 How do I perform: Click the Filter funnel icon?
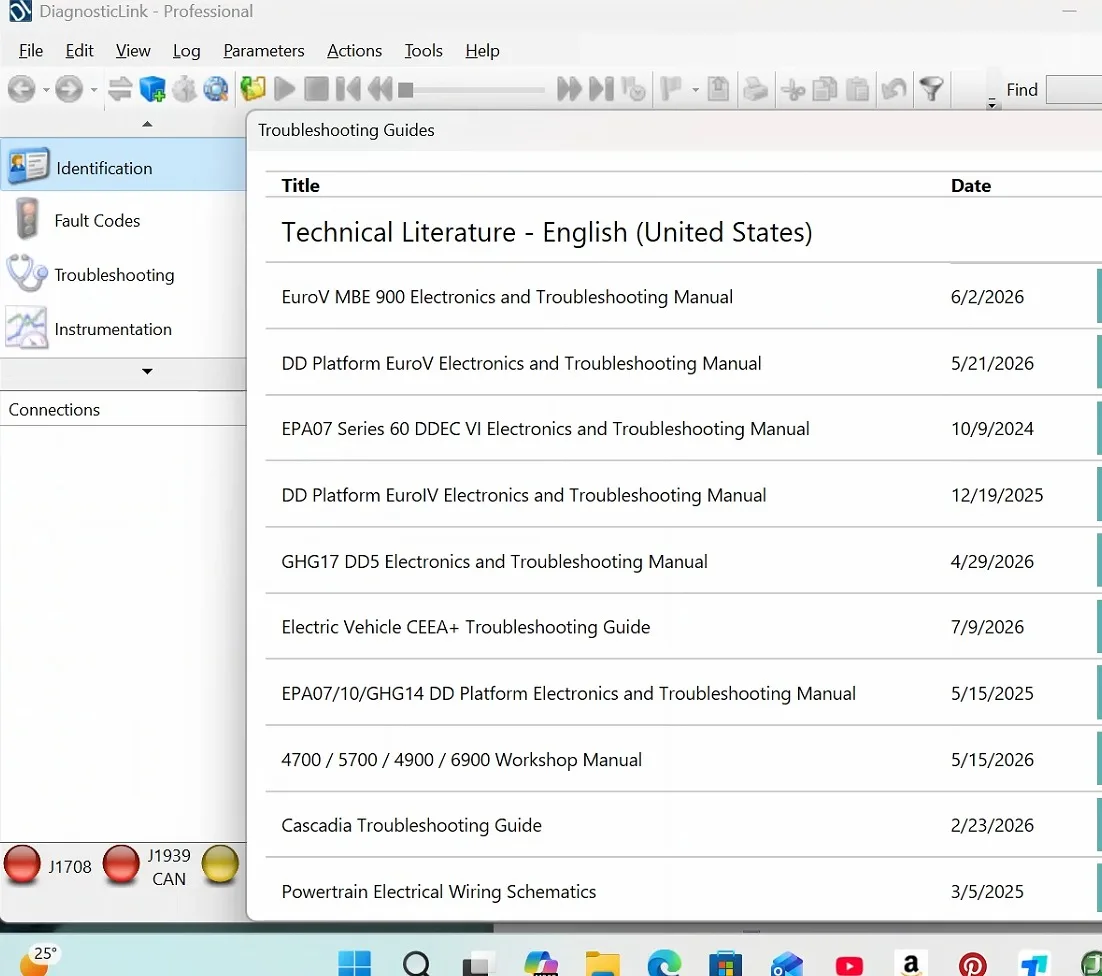932,89
